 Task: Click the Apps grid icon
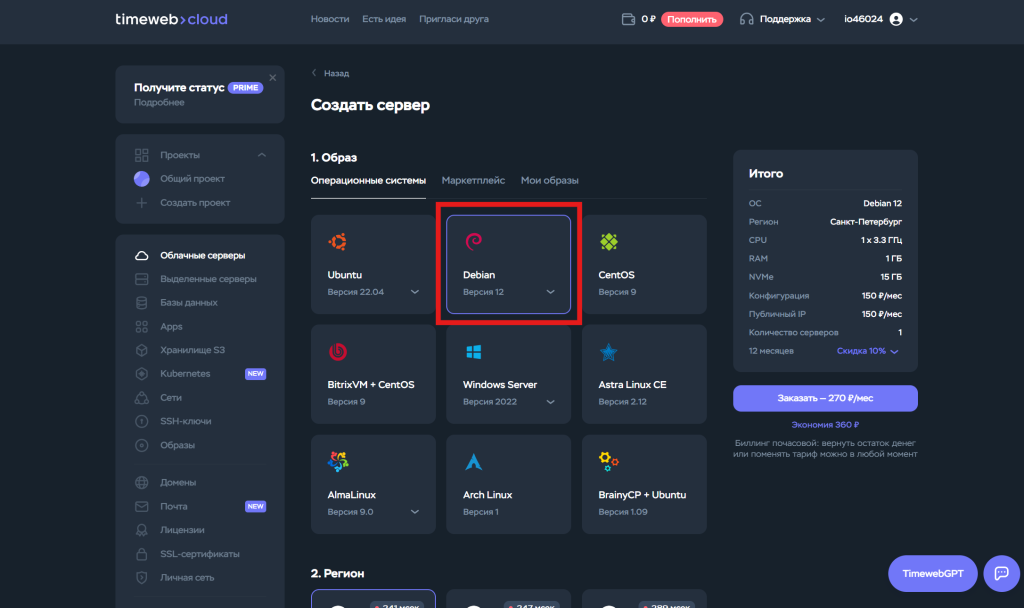142,327
